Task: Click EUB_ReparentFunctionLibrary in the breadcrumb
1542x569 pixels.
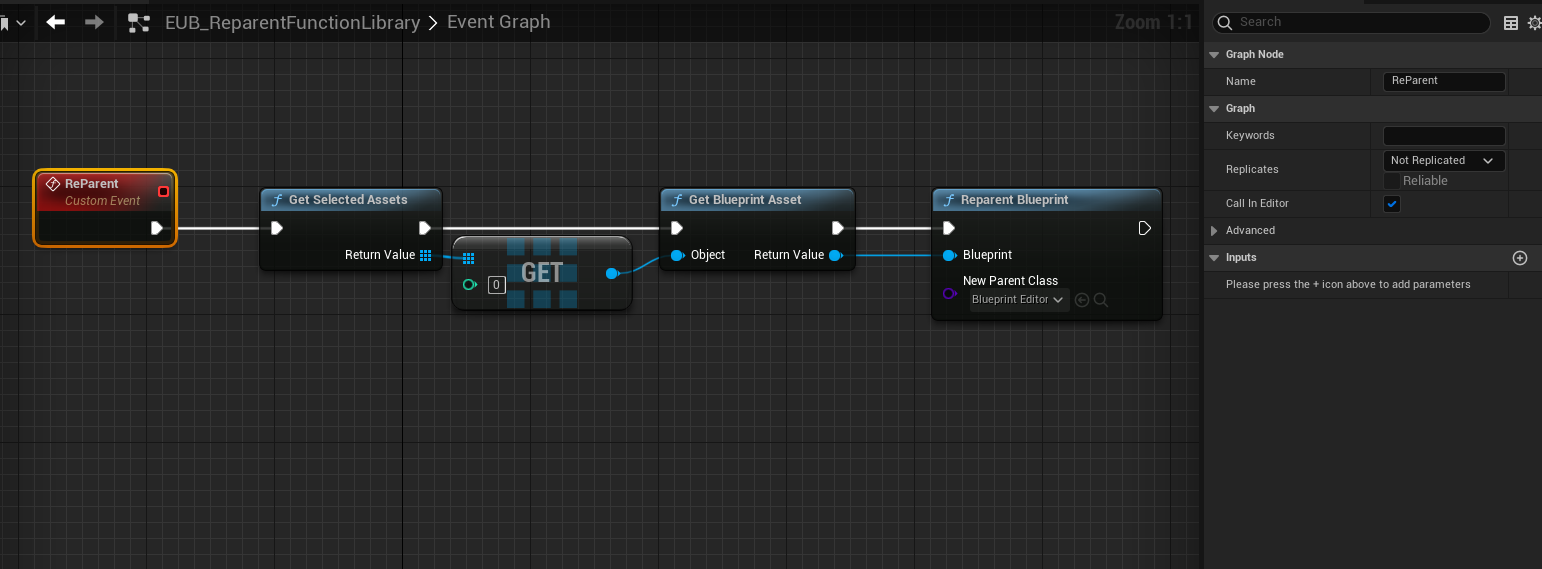Action: tap(292, 22)
